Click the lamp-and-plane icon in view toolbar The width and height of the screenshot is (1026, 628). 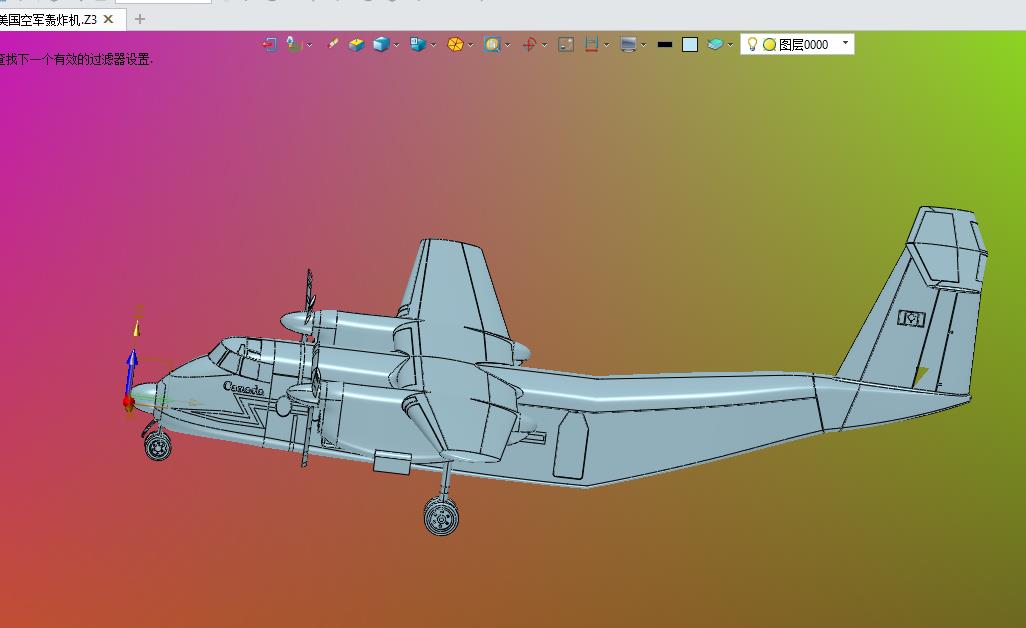[x=294, y=44]
